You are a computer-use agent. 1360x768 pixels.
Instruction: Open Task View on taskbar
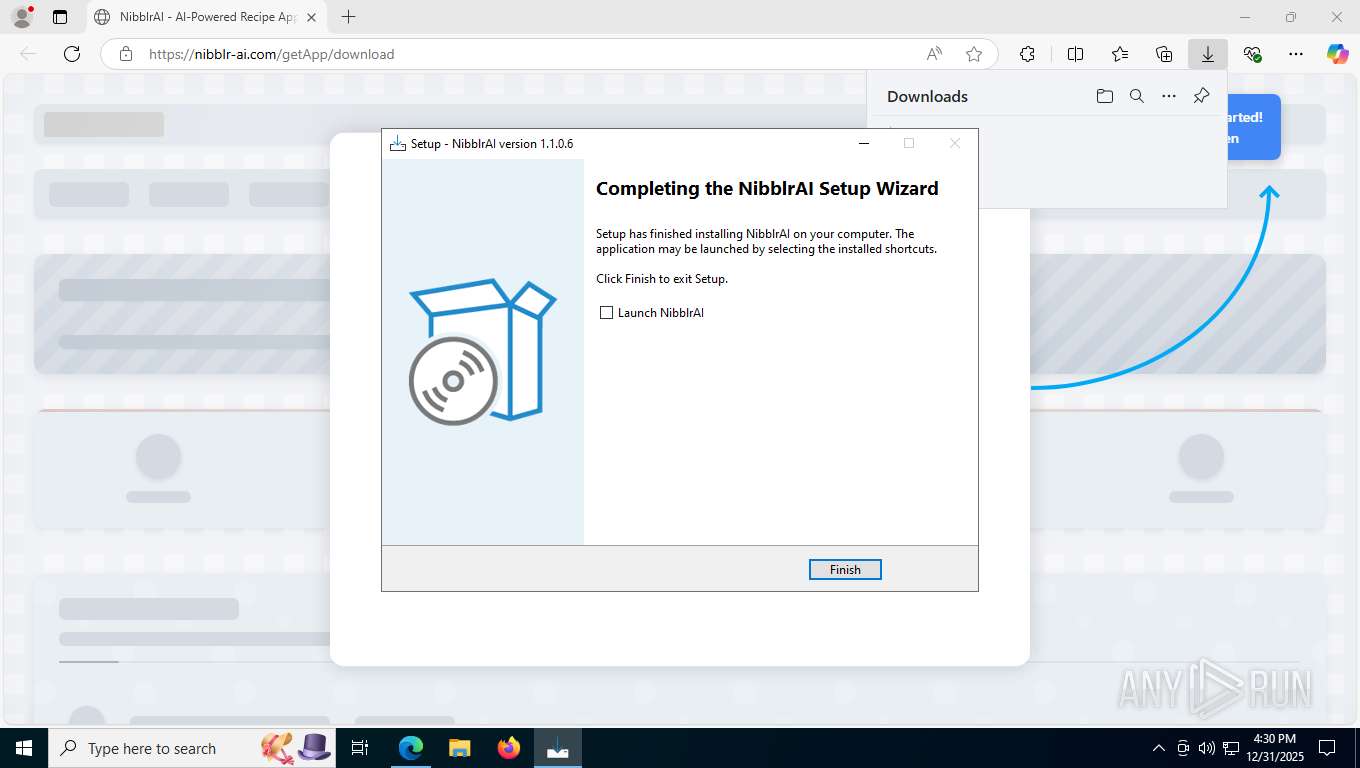[x=360, y=748]
